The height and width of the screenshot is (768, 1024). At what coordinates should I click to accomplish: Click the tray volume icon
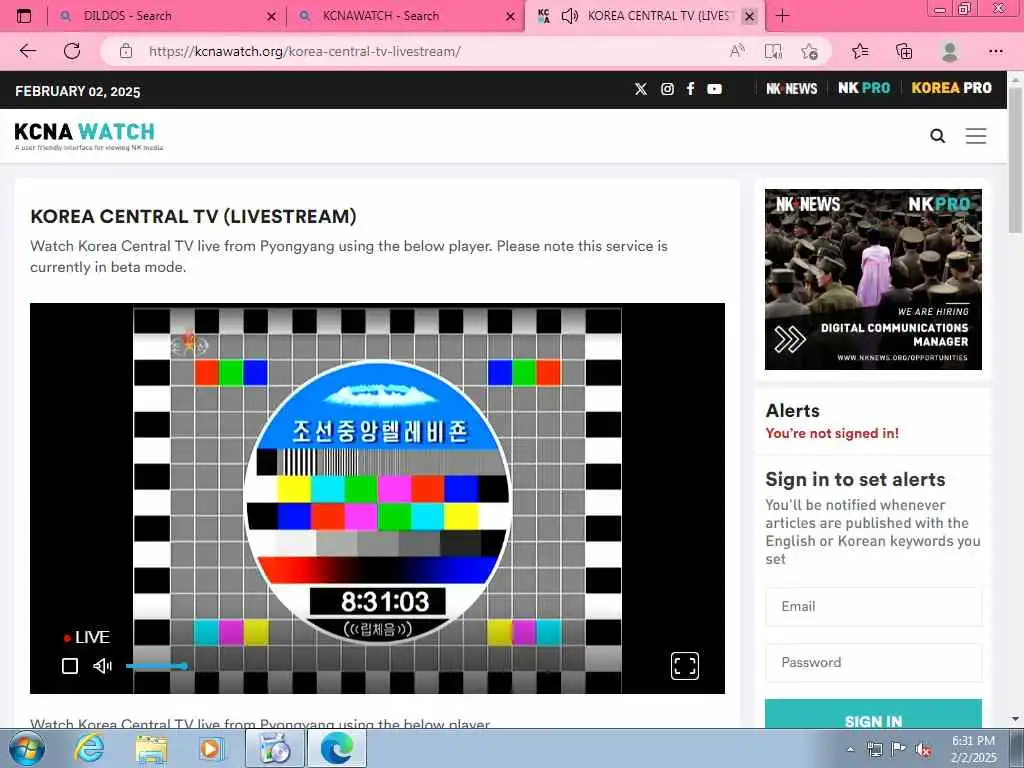pos(922,750)
